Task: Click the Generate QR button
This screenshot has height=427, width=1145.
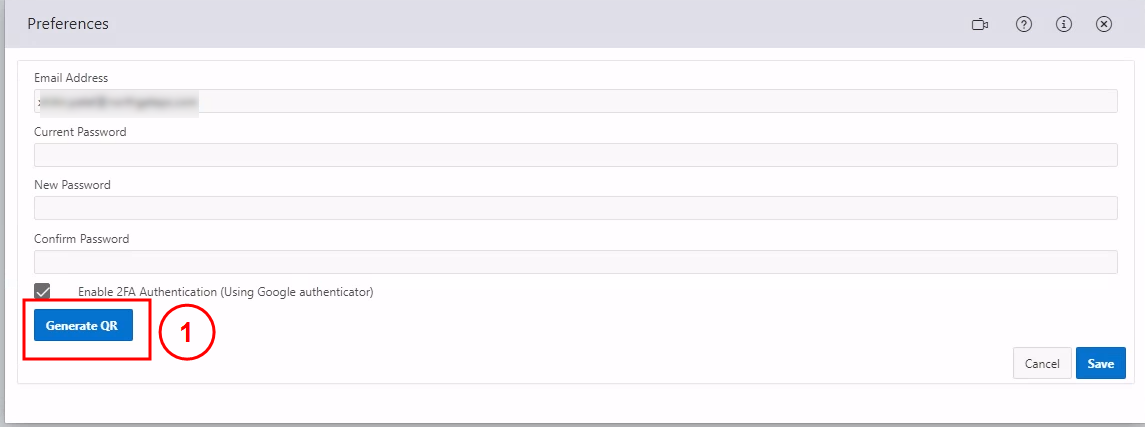Action: tap(83, 325)
